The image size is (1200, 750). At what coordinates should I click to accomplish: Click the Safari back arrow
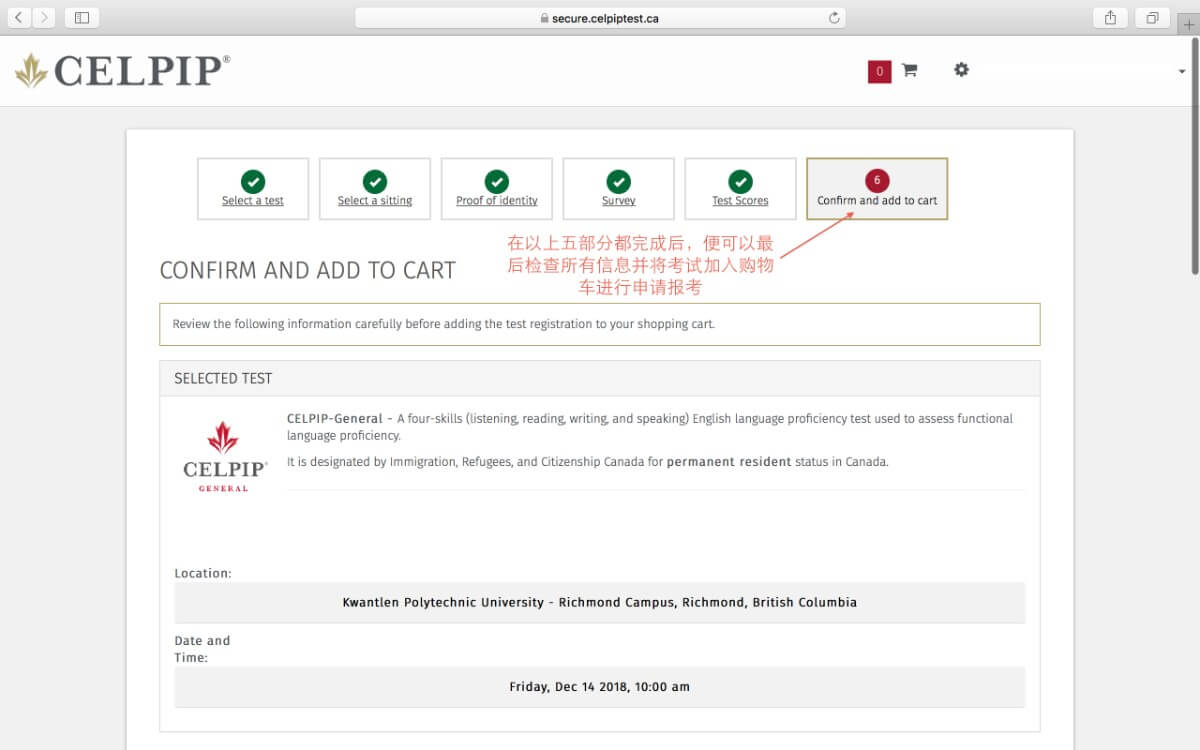click(18, 17)
